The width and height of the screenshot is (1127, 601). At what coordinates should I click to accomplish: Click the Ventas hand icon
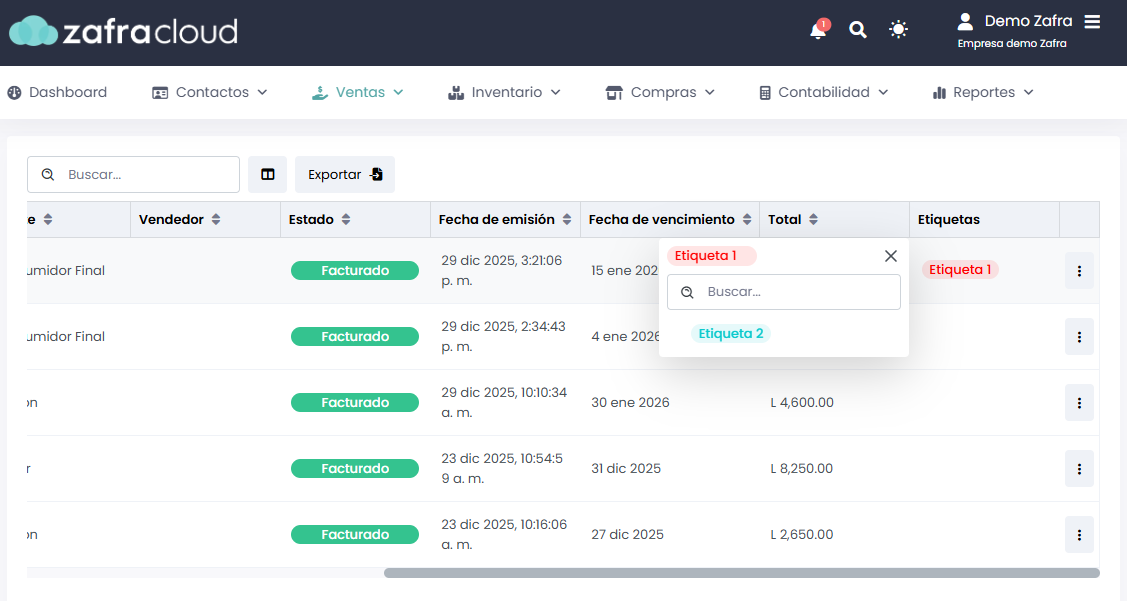pyautogui.click(x=320, y=93)
